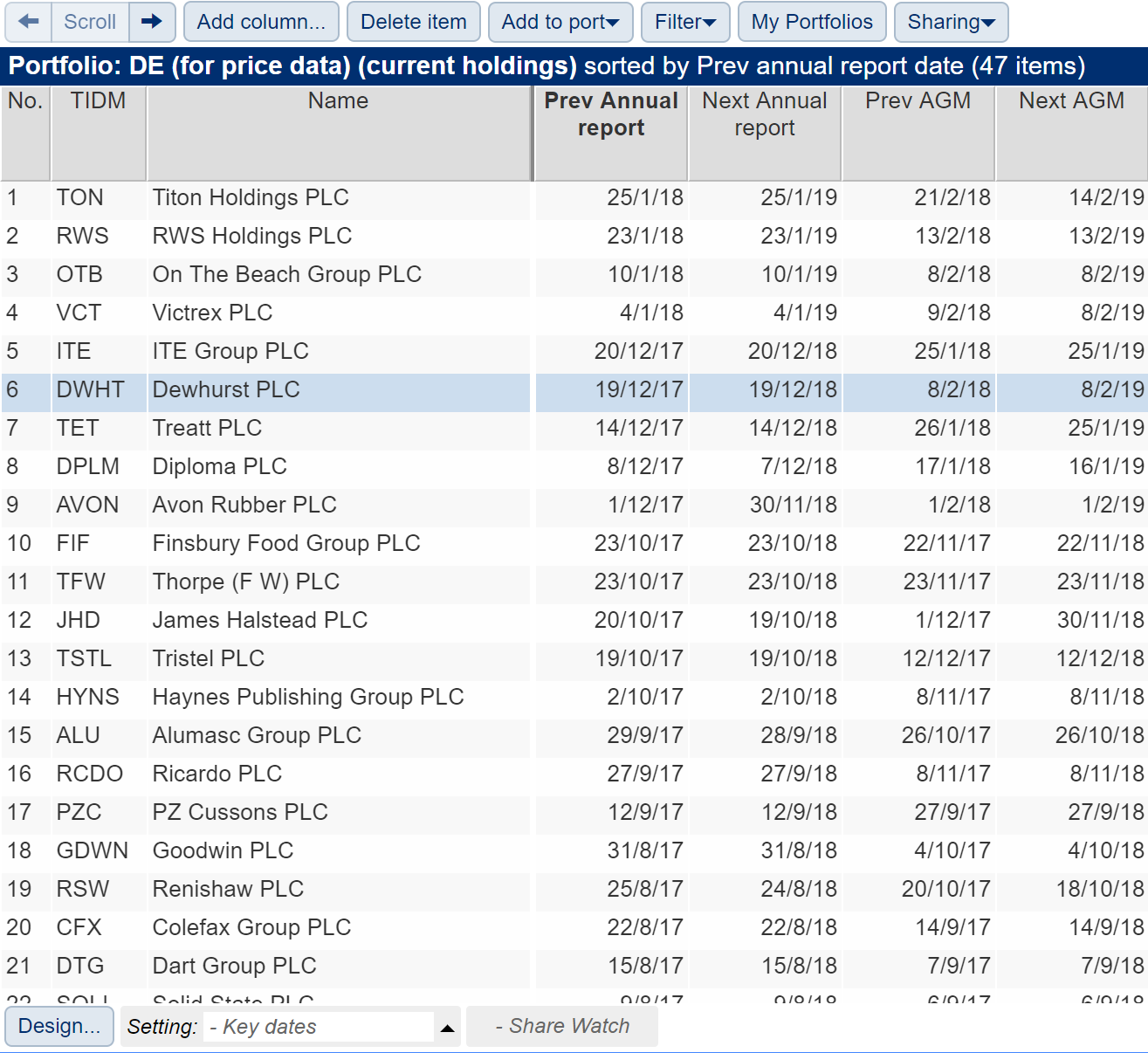Click Titon's Prev Annual report date 25/1/18
This screenshot has height=1053, width=1148.
[645, 197]
